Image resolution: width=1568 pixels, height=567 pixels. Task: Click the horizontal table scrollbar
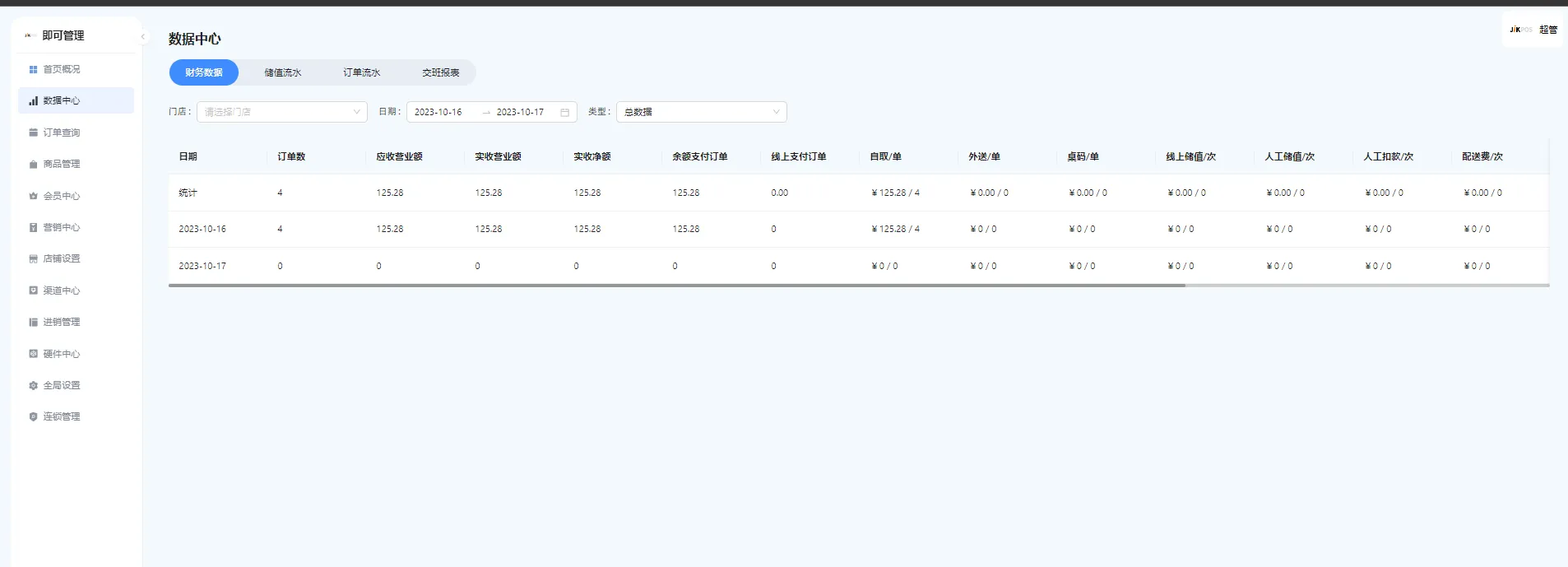click(x=676, y=286)
